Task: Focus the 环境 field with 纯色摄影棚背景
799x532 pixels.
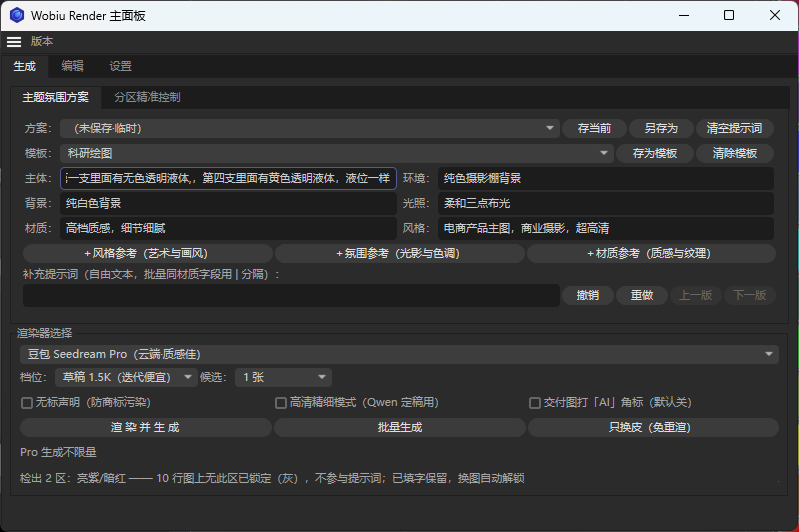Action: point(606,178)
